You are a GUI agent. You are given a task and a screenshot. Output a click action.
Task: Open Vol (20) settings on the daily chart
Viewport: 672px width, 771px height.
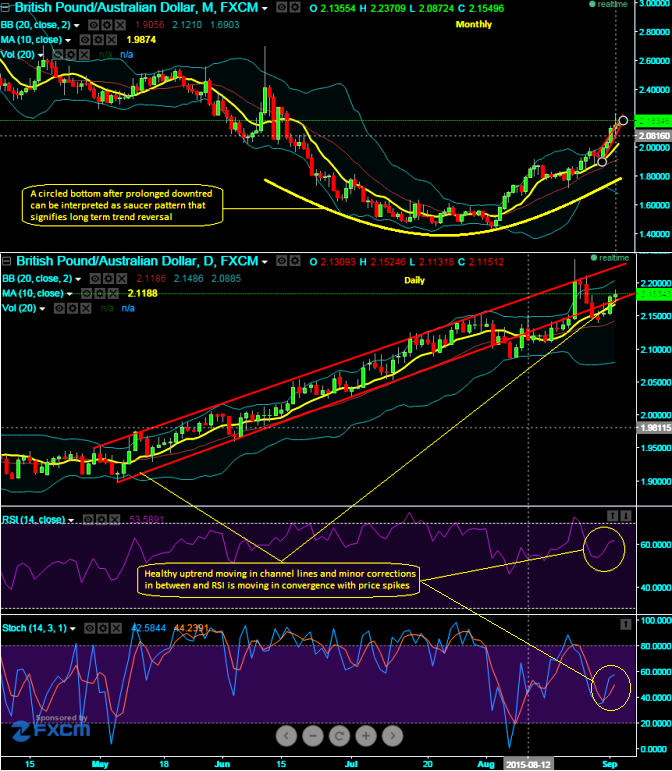(x=73, y=308)
